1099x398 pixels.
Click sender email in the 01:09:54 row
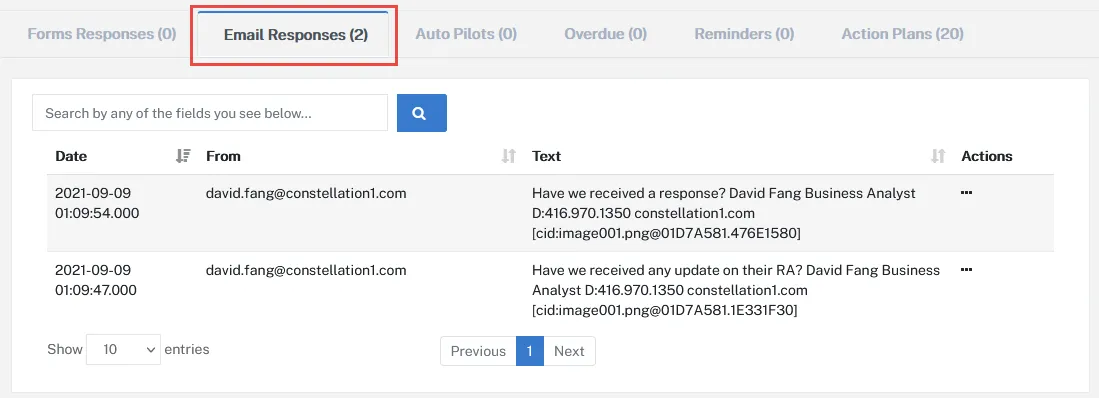(306, 193)
